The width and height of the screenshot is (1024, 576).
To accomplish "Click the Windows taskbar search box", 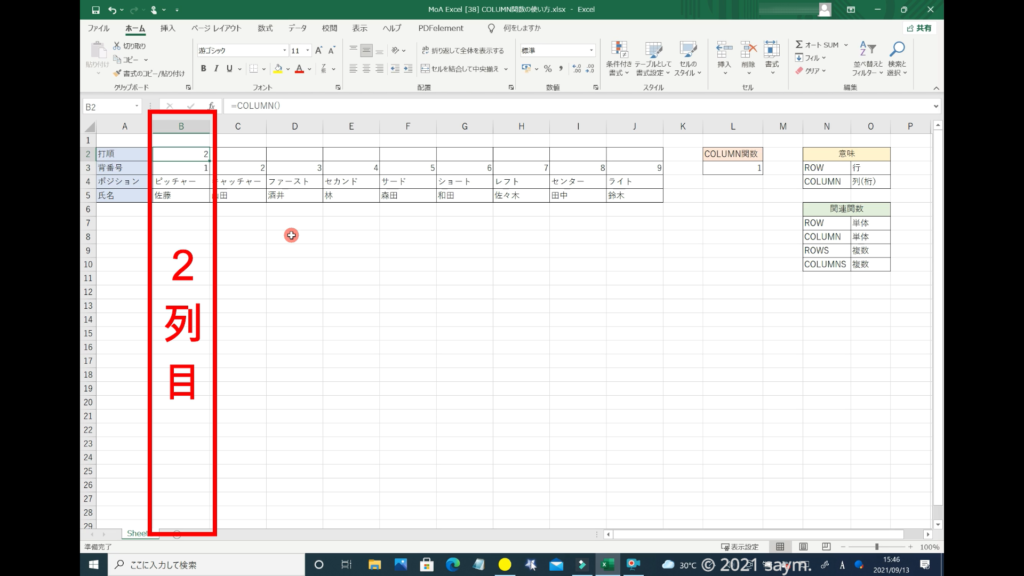I will point(200,565).
